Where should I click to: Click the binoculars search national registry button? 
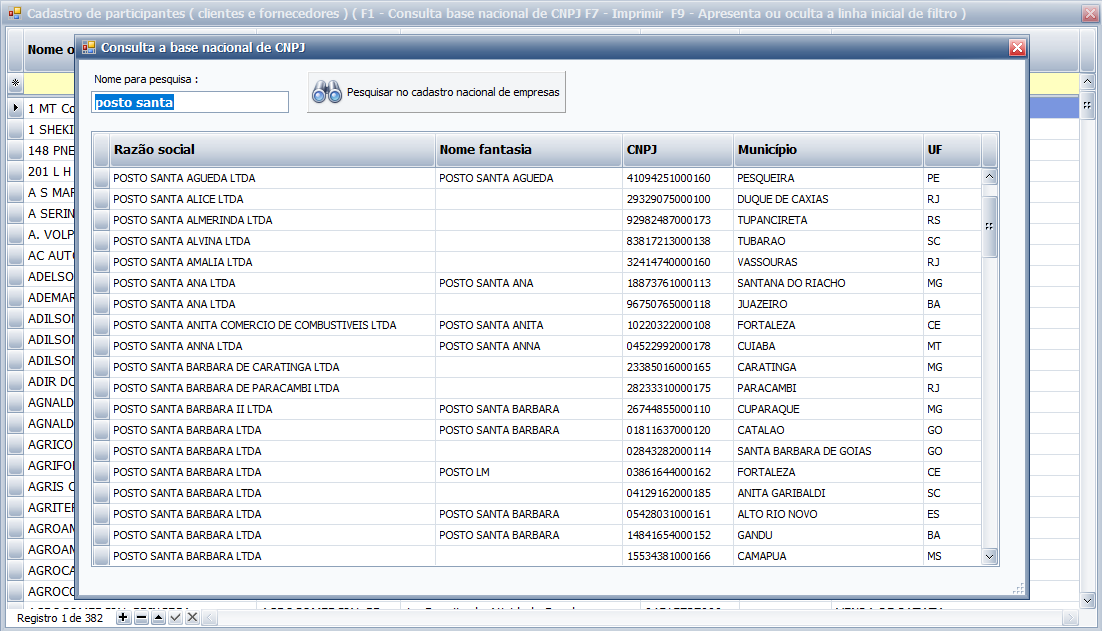[436, 92]
